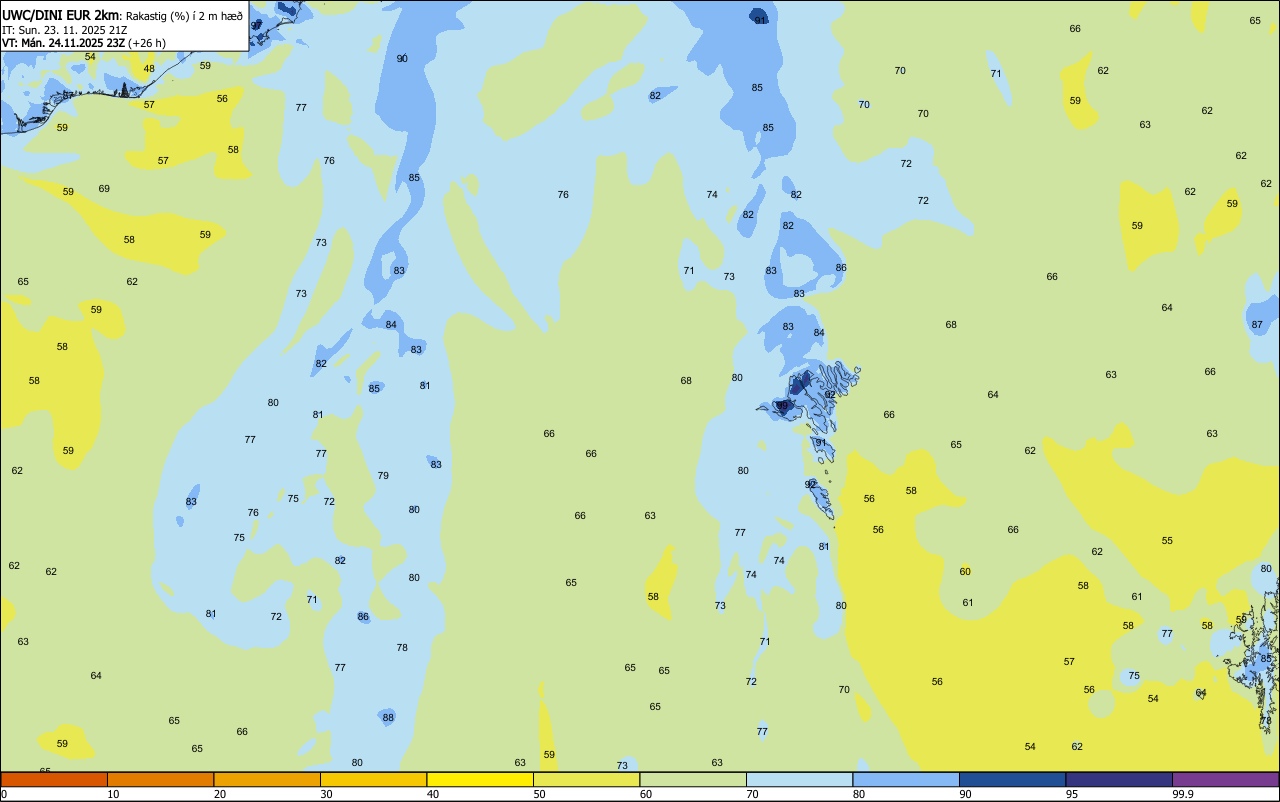Click the humidity value "60" on the map

[965, 572]
